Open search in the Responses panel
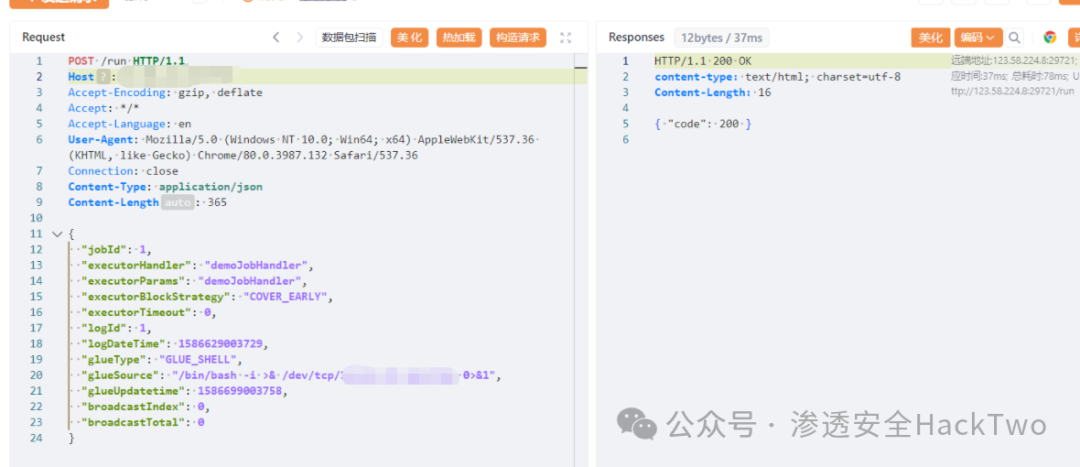 tap(1015, 37)
